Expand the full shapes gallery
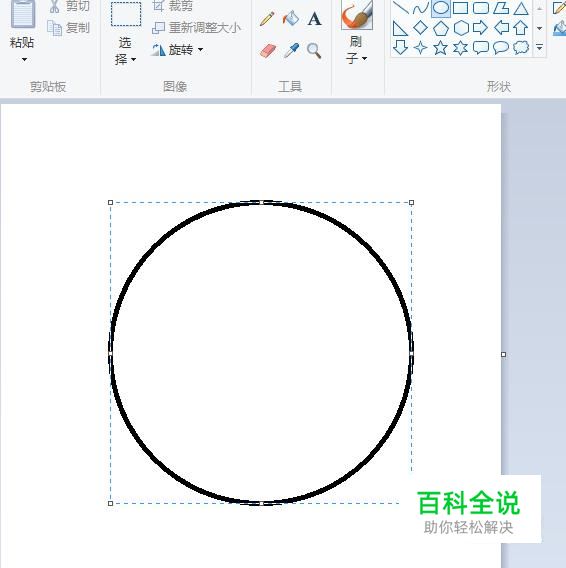566x568 pixels. point(539,47)
